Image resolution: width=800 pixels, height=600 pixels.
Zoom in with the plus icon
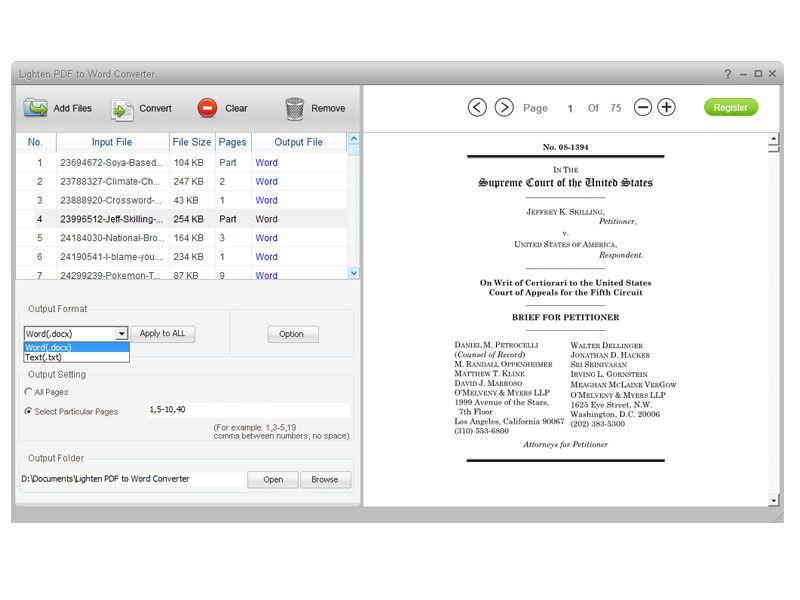[666, 107]
